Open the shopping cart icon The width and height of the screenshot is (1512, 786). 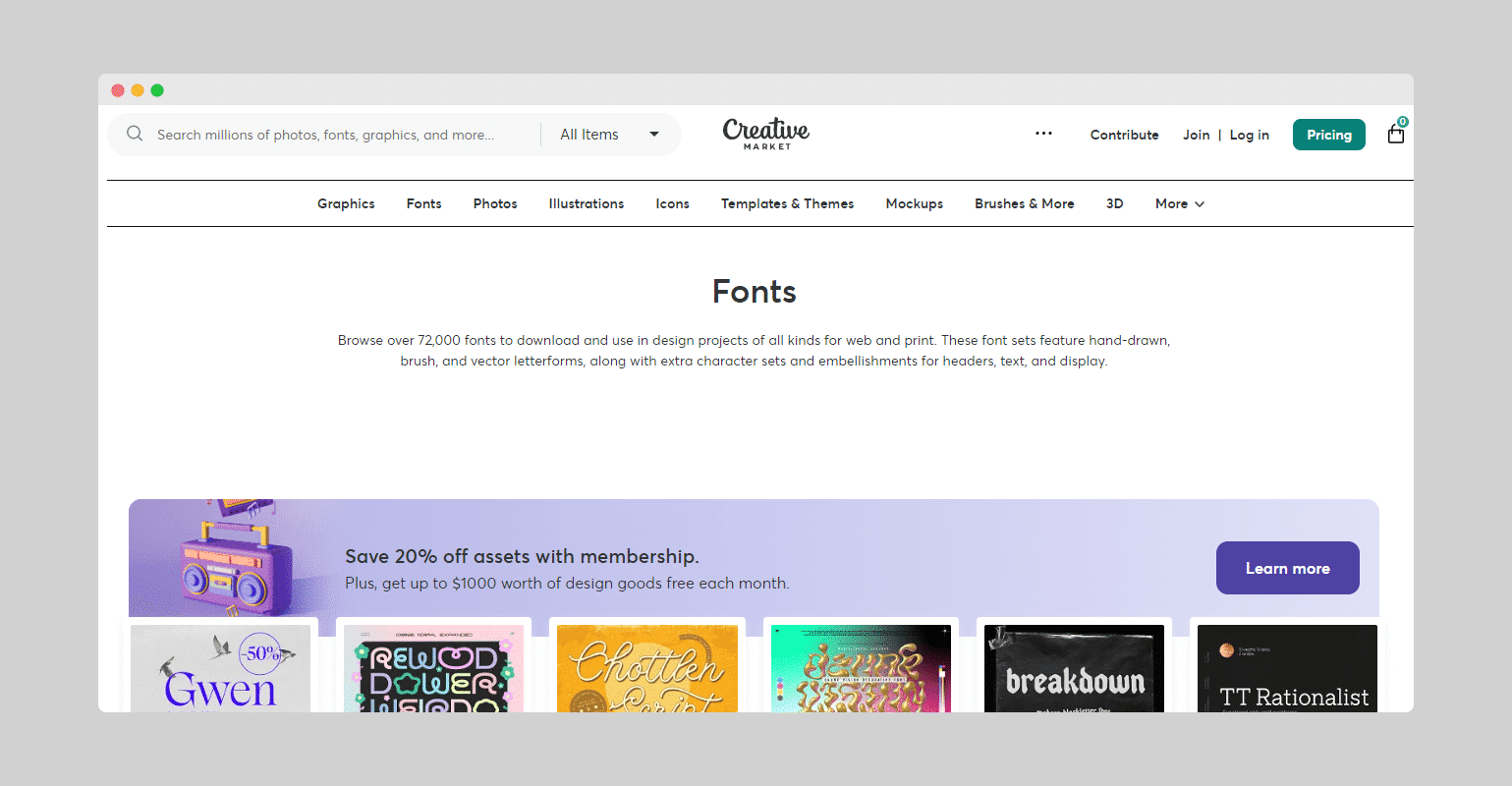click(1396, 133)
